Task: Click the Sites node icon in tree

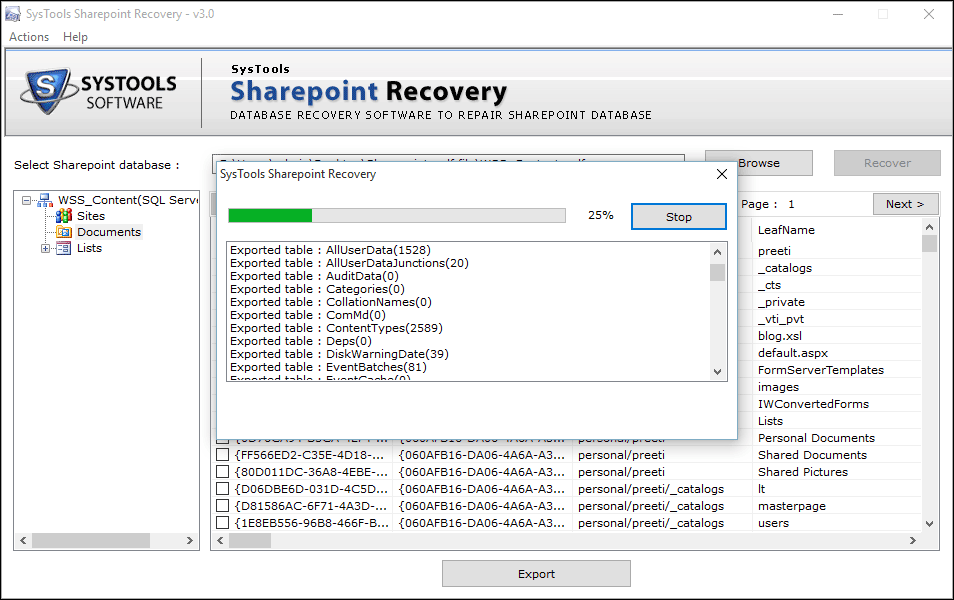Action: pos(64,216)
